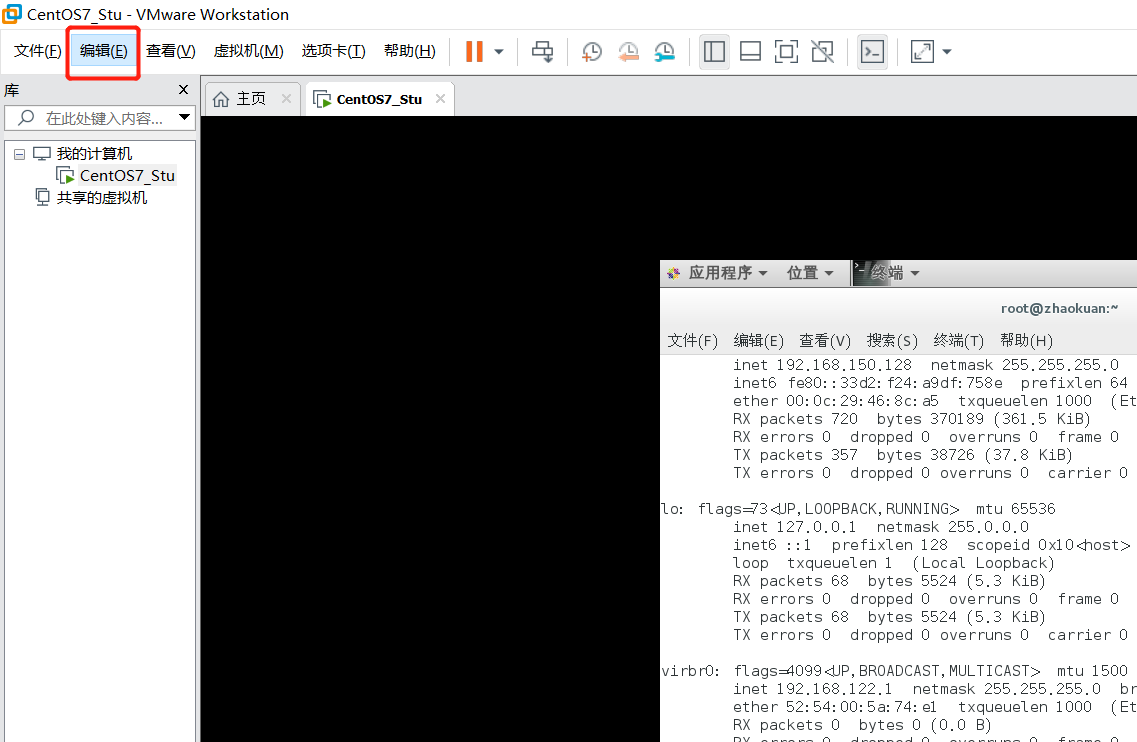
Task: Open the 位置 menu in CentOS panel
Action: coord(810,273)
